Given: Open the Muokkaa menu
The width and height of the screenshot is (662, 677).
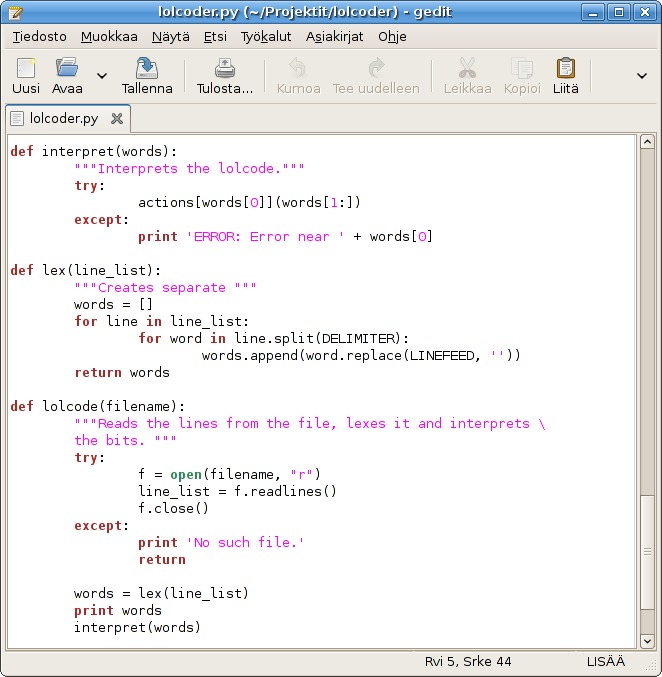Looking at the screenshot, I should coord(109,36).
